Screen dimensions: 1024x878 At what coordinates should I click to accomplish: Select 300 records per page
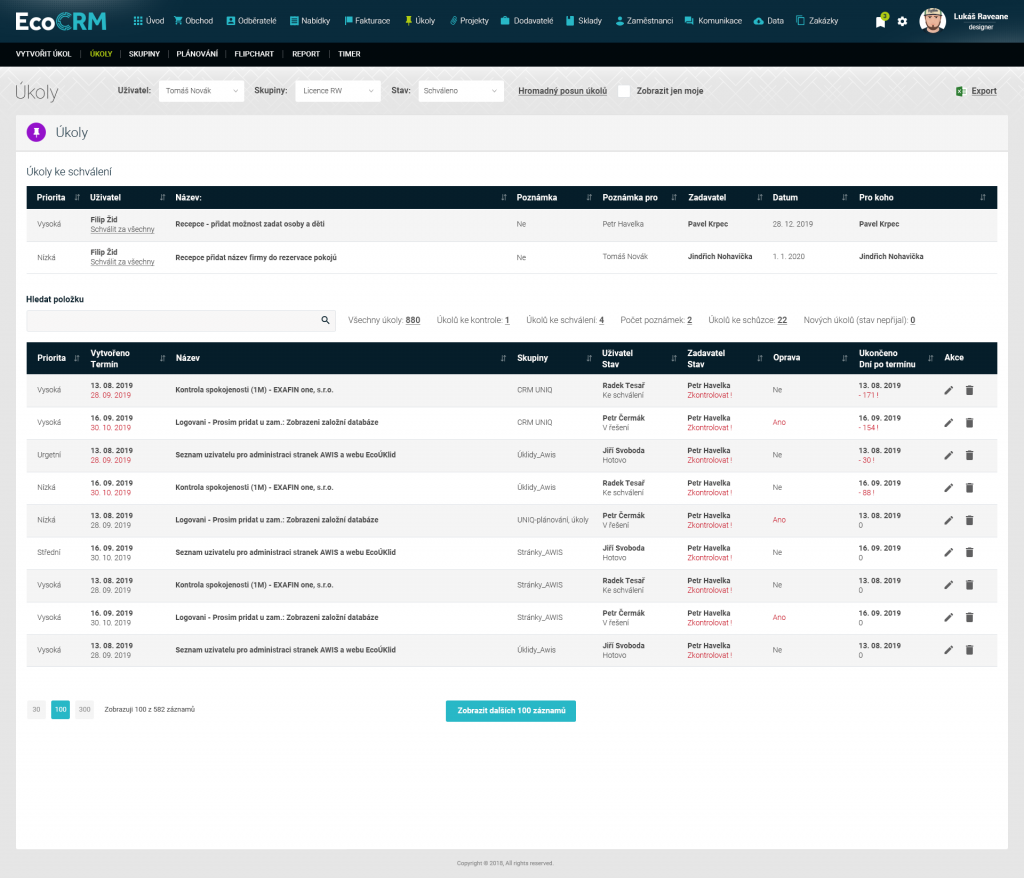[84, 709]
